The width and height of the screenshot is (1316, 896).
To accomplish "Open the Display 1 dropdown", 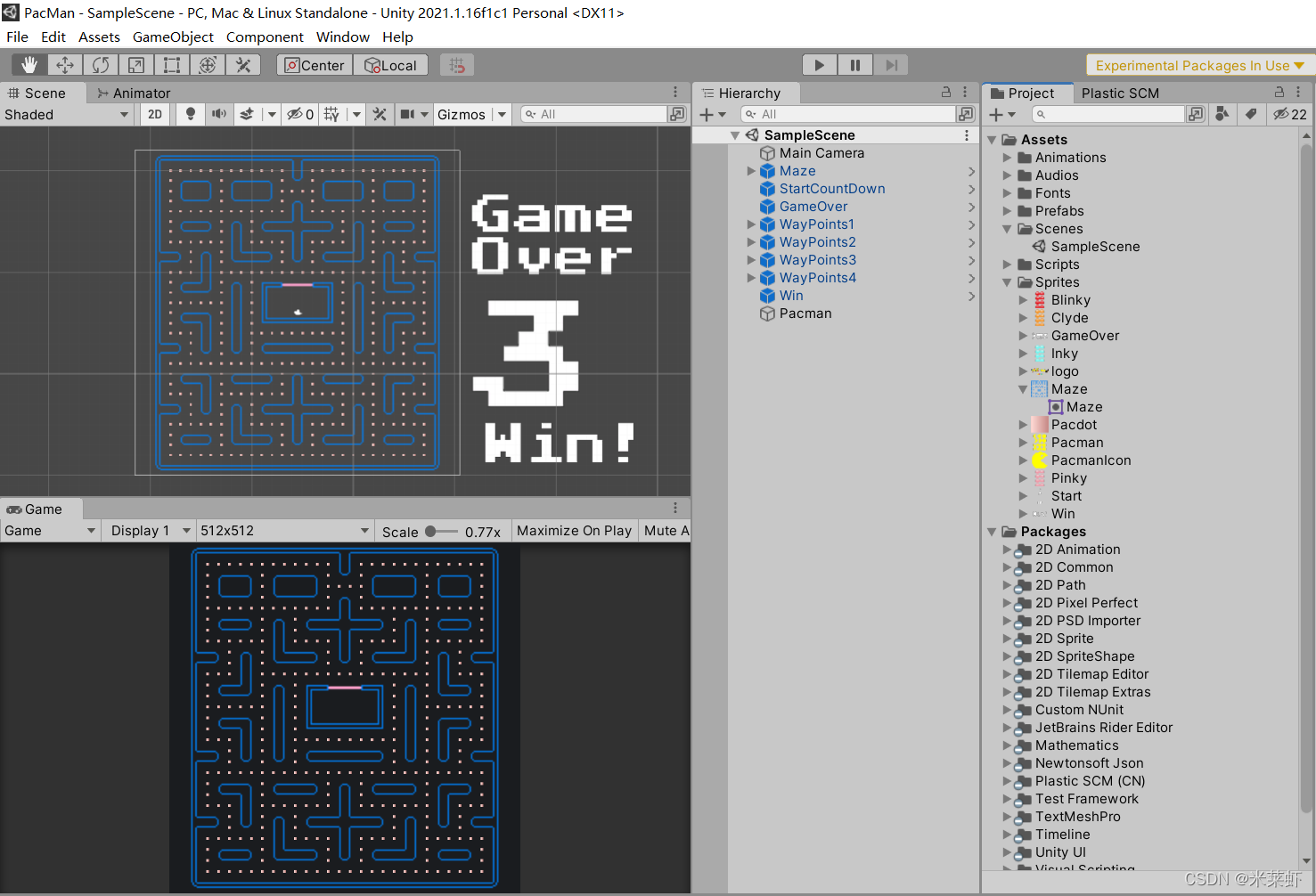I will pyautogui.click(x=148, y=531).
